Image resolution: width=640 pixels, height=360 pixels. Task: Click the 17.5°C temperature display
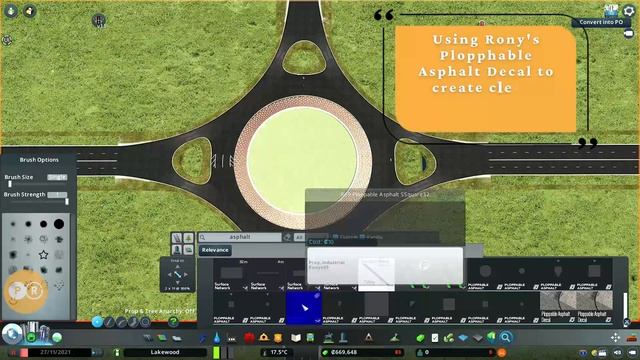[279, 352]
